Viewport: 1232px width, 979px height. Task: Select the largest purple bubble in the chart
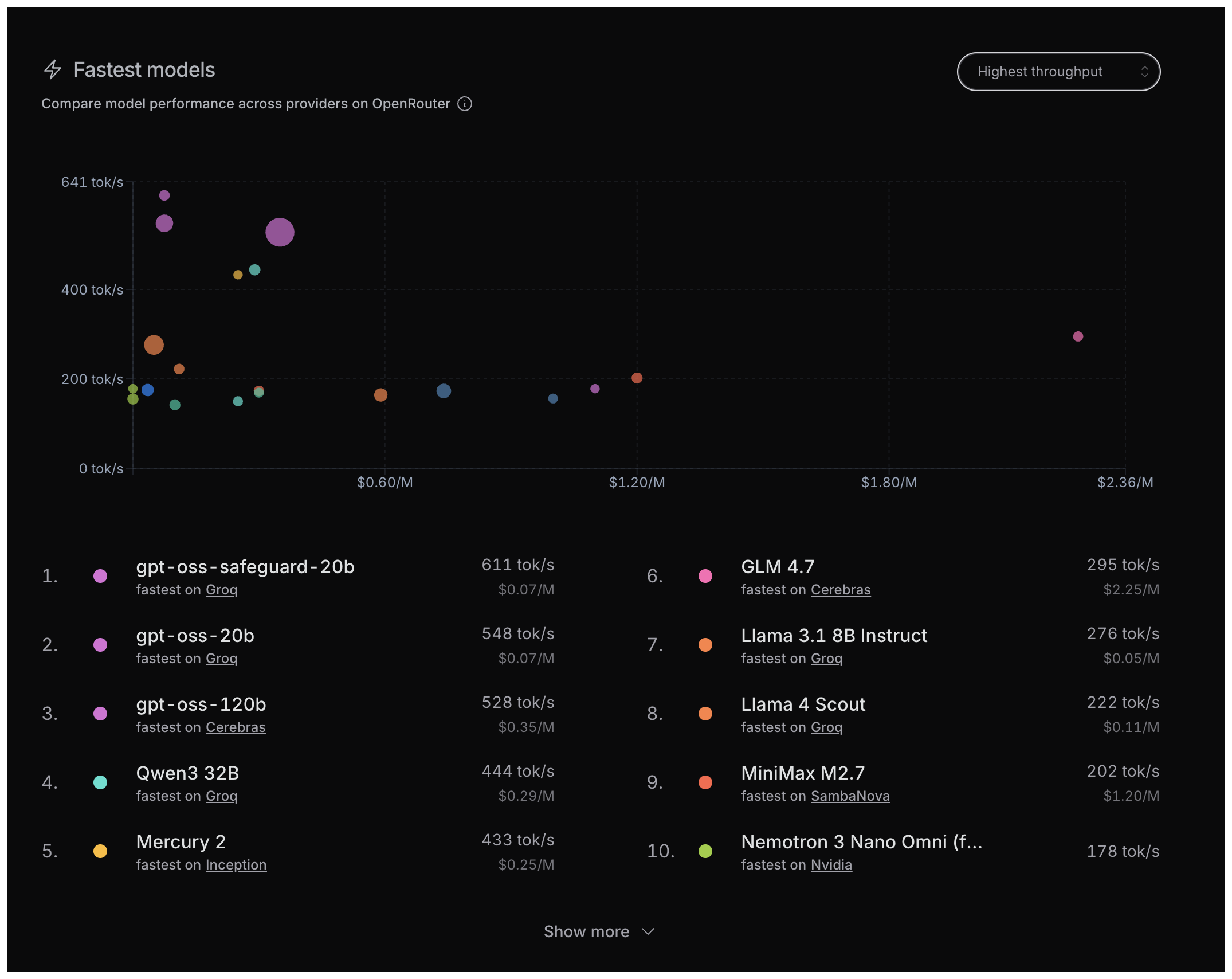280,232
